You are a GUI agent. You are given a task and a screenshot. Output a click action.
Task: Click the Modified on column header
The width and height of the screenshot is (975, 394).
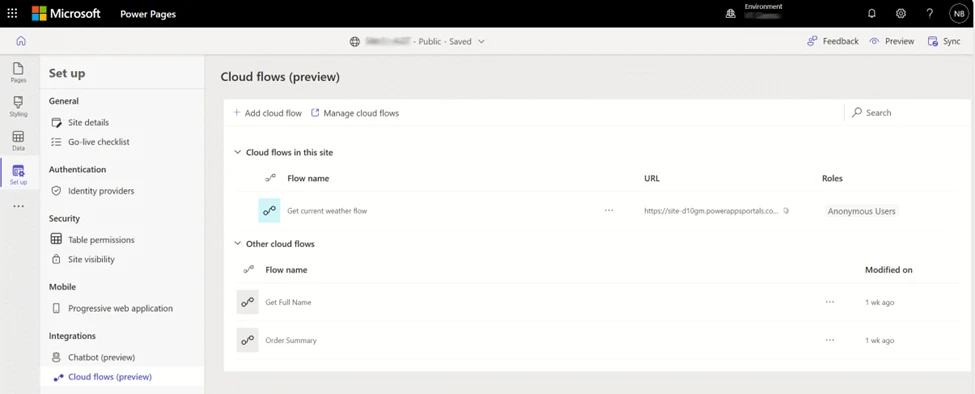click(889, 270)
